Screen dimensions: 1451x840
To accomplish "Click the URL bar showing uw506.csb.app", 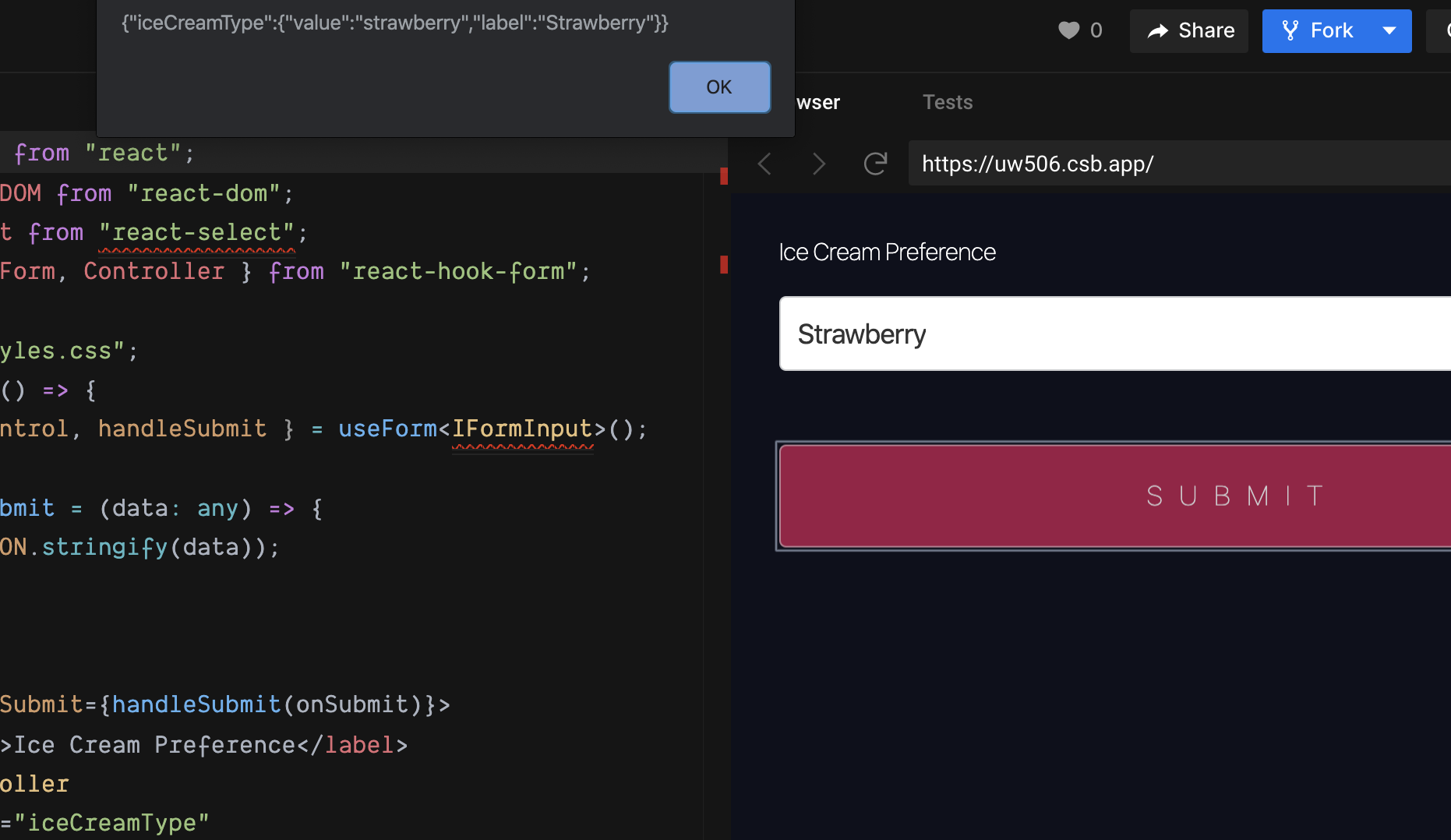I will pyautogui.click(x=1037, y=164).
